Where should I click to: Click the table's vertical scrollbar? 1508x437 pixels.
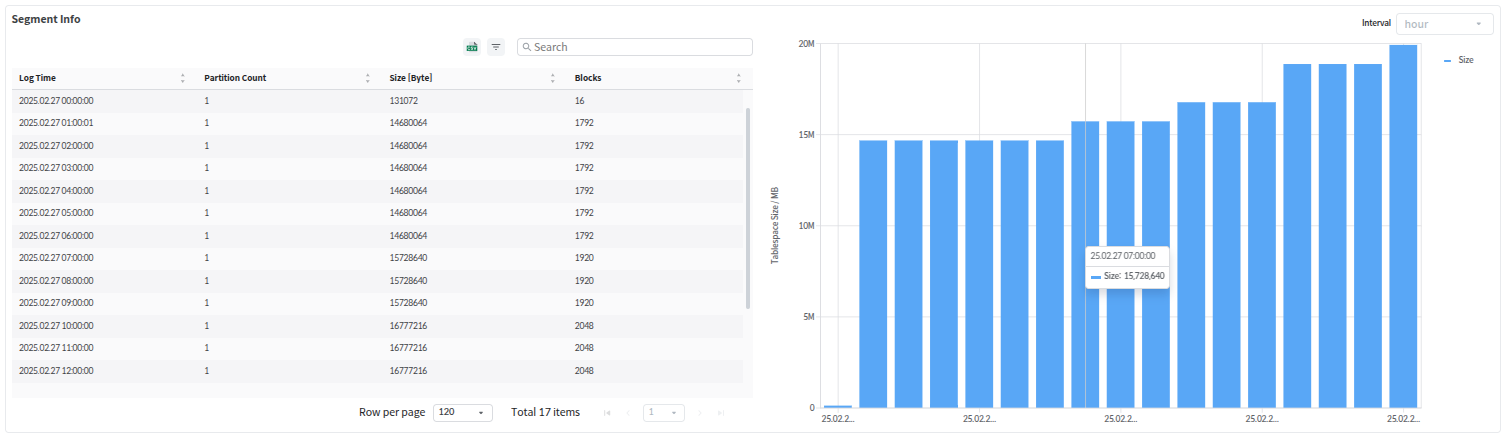tap(748, 208)
